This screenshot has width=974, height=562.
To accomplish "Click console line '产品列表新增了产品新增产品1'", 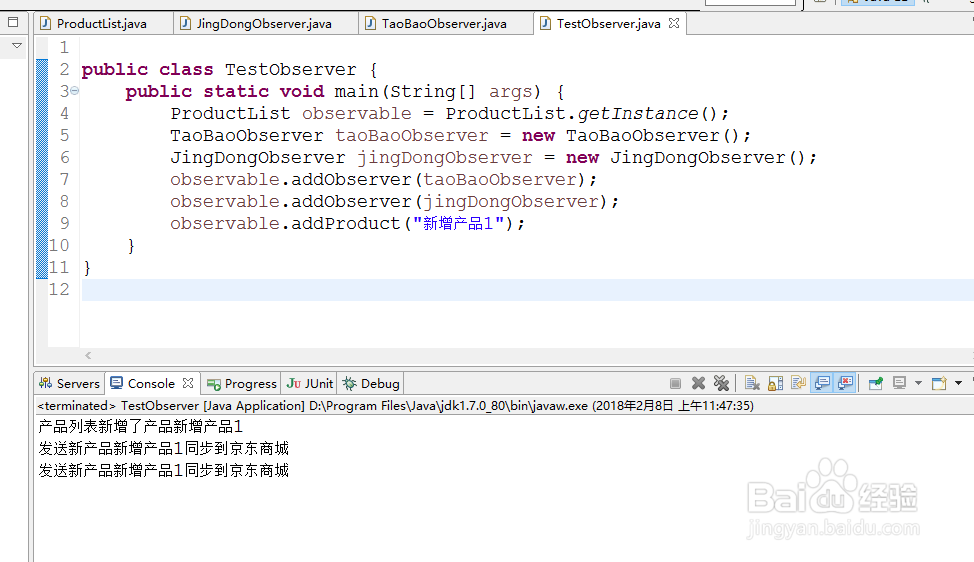I will click(140, 427).
